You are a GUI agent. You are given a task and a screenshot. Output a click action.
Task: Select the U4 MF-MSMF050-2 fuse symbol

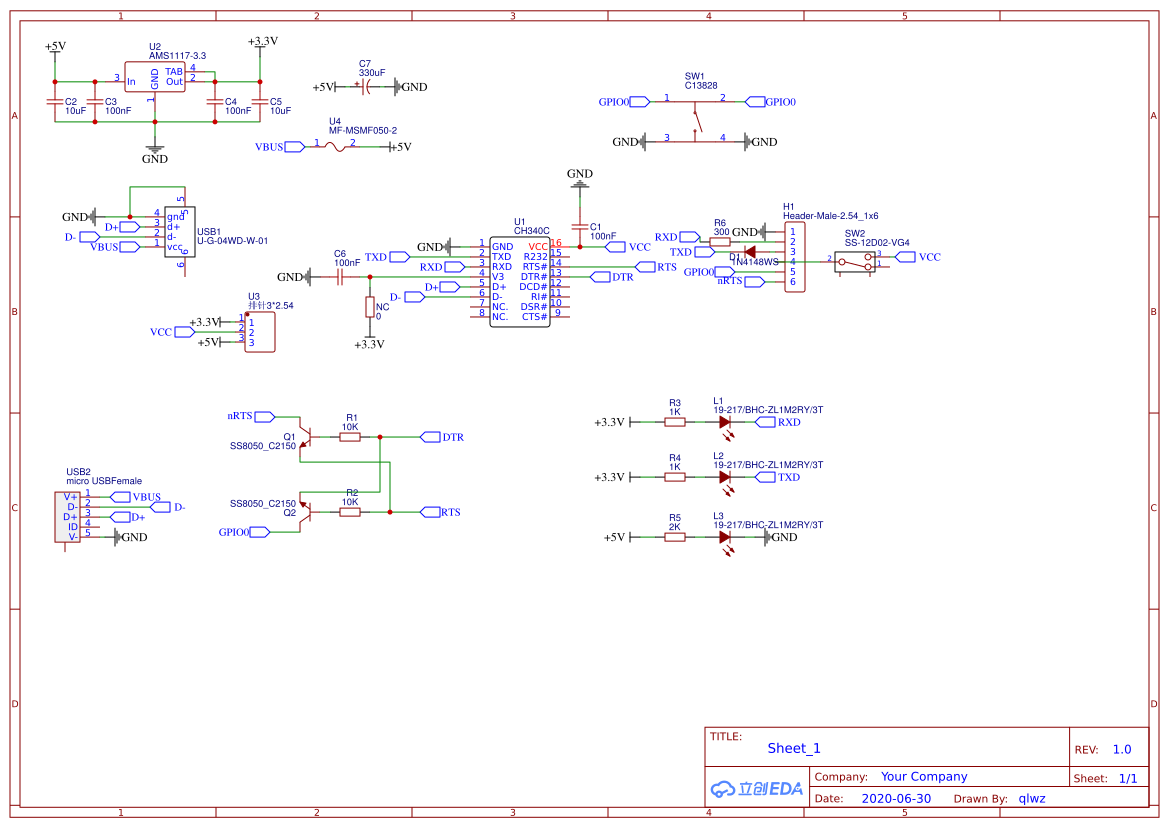click(335, 147)
